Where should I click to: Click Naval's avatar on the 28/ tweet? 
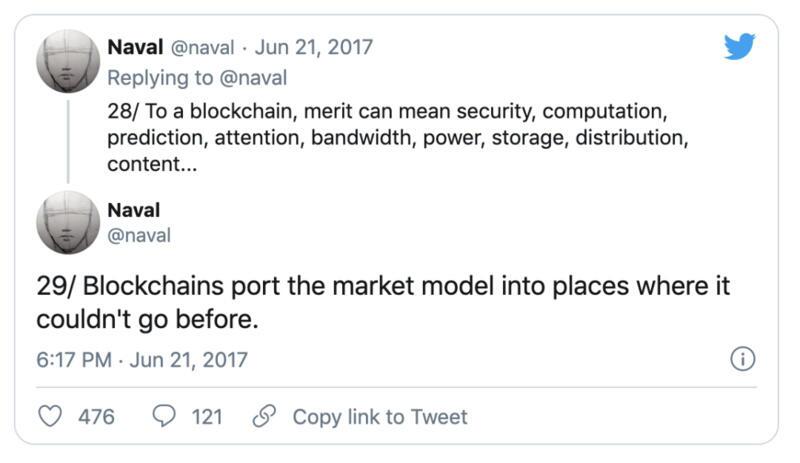click(x=67, y=62)
